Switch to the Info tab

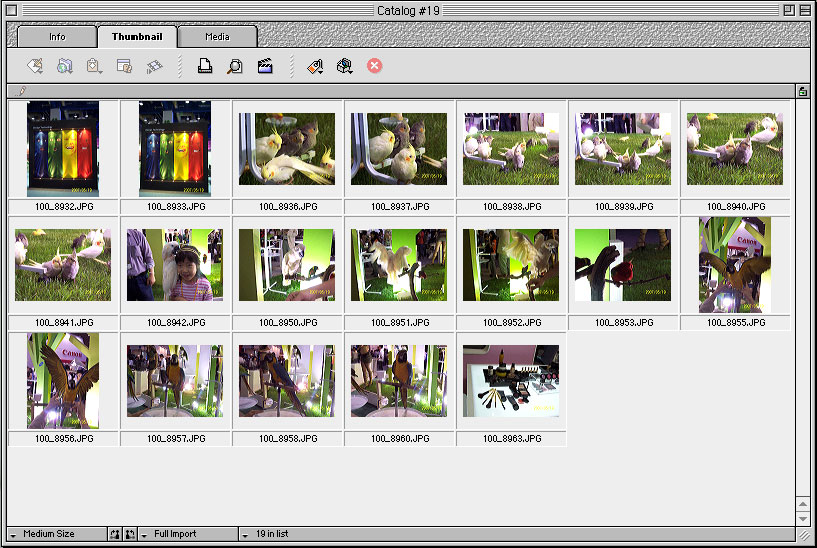point(57,37)
